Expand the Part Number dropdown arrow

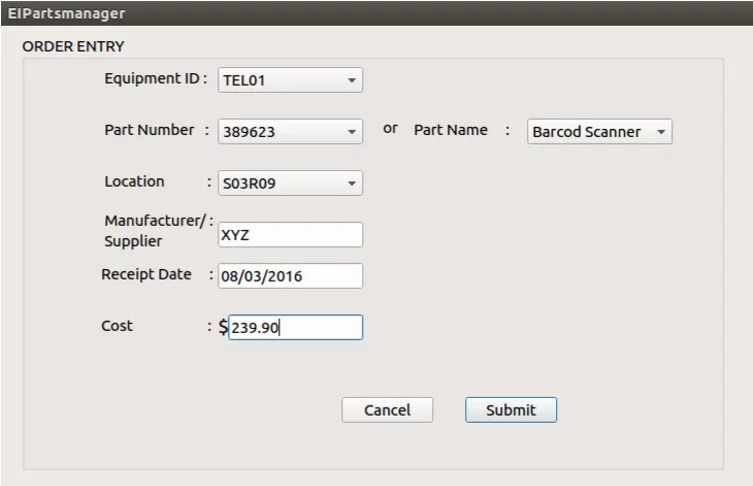point(352,132)
